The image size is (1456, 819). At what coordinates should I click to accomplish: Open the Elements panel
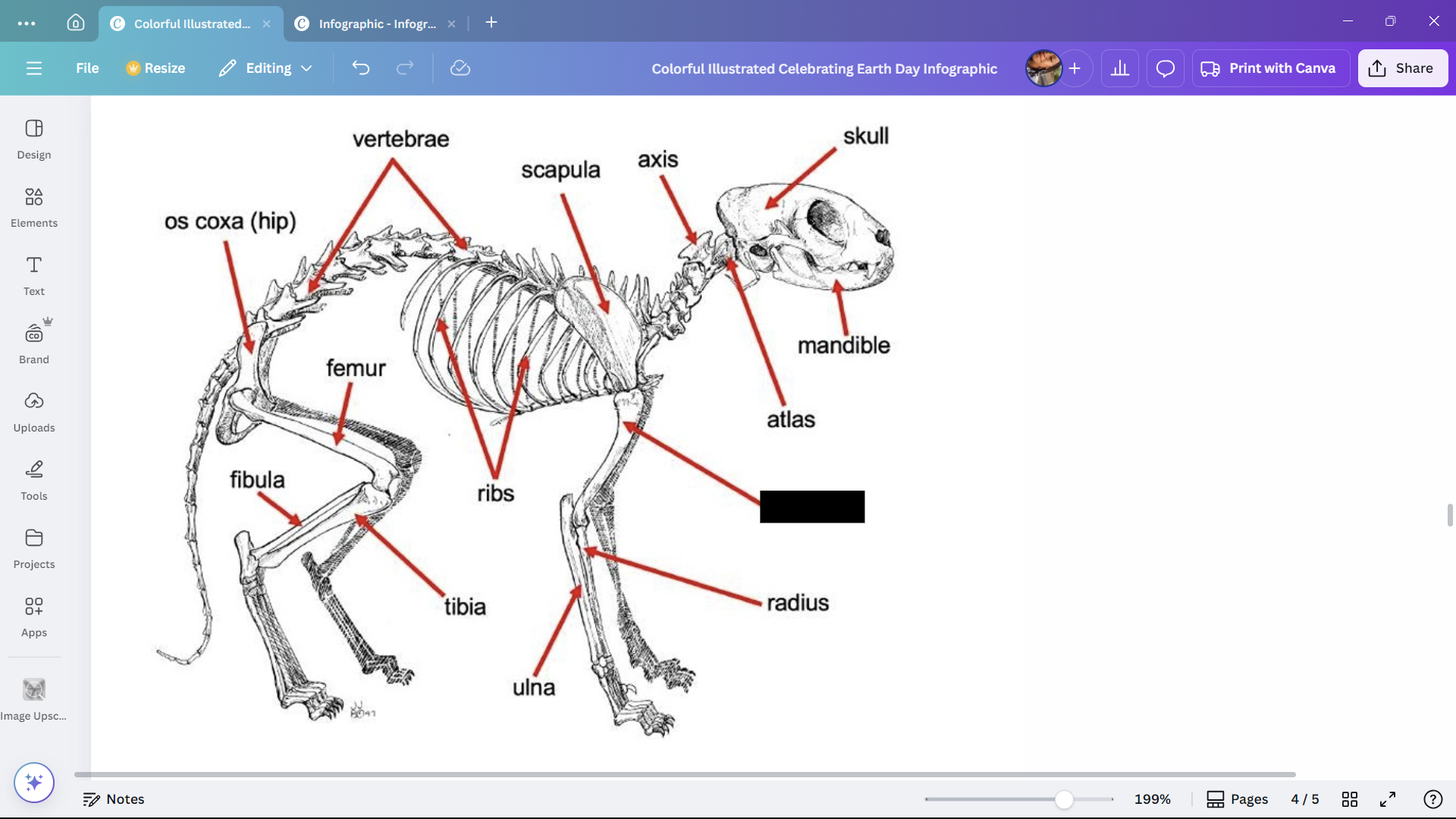[x=34, y=208]
